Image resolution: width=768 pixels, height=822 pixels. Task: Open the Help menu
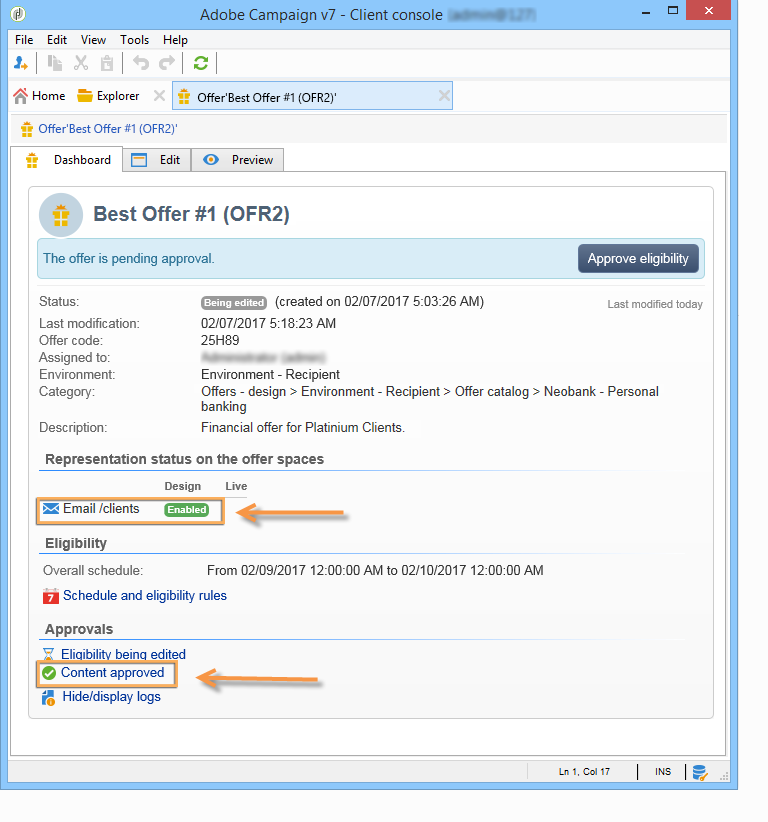click(x=175, y=40)
